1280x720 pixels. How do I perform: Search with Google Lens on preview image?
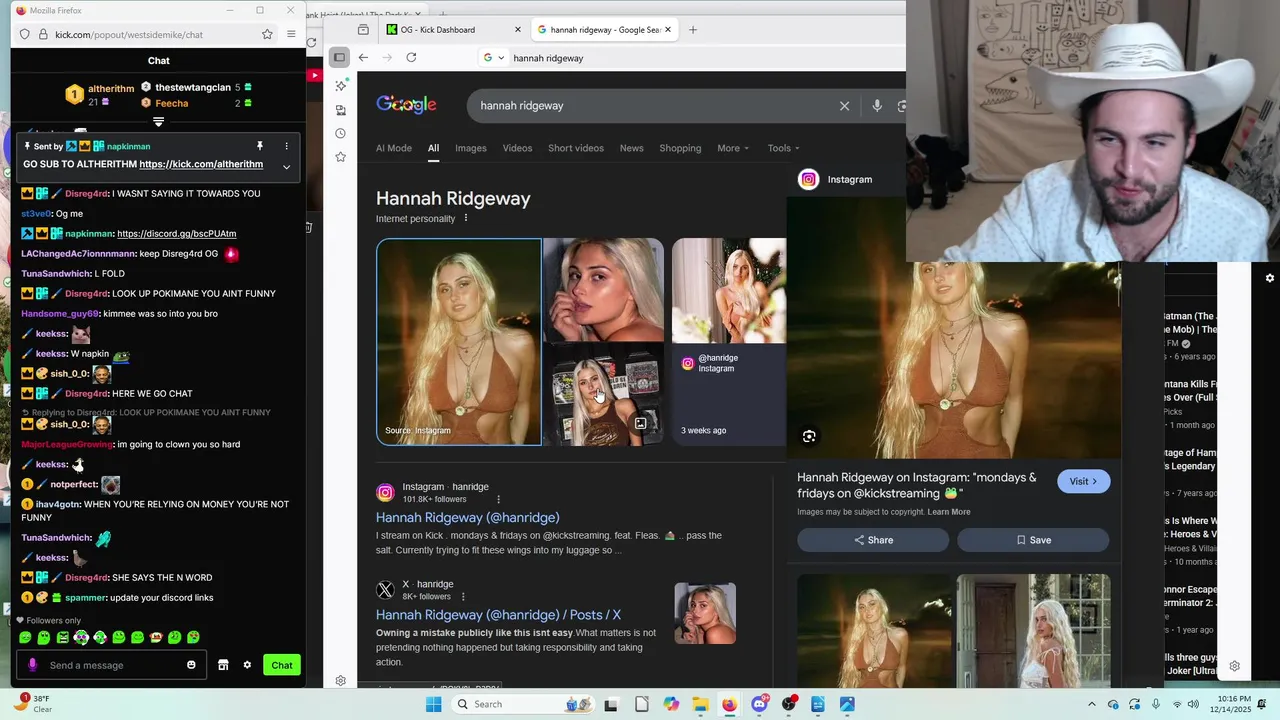click(809, 436)
